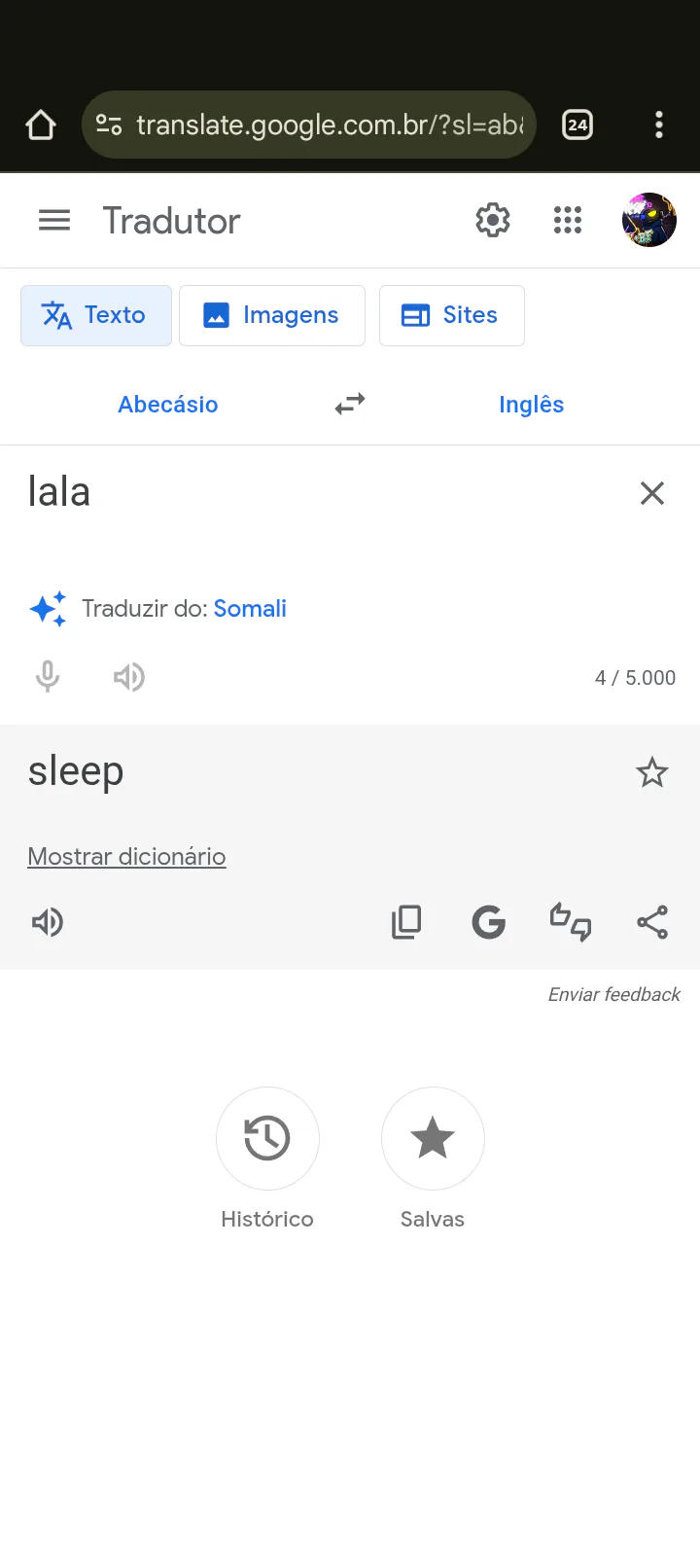Click the Somali language suggestion link

(250, 609)
